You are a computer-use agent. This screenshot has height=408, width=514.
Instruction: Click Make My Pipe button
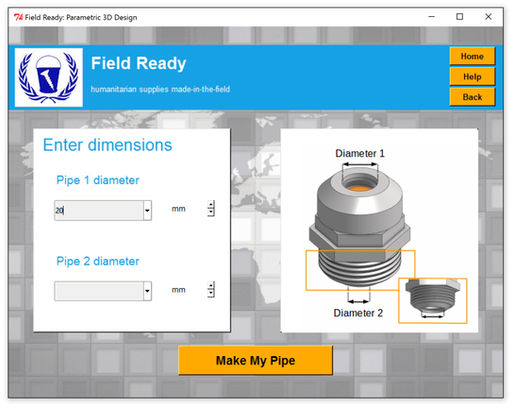[255, 360]
